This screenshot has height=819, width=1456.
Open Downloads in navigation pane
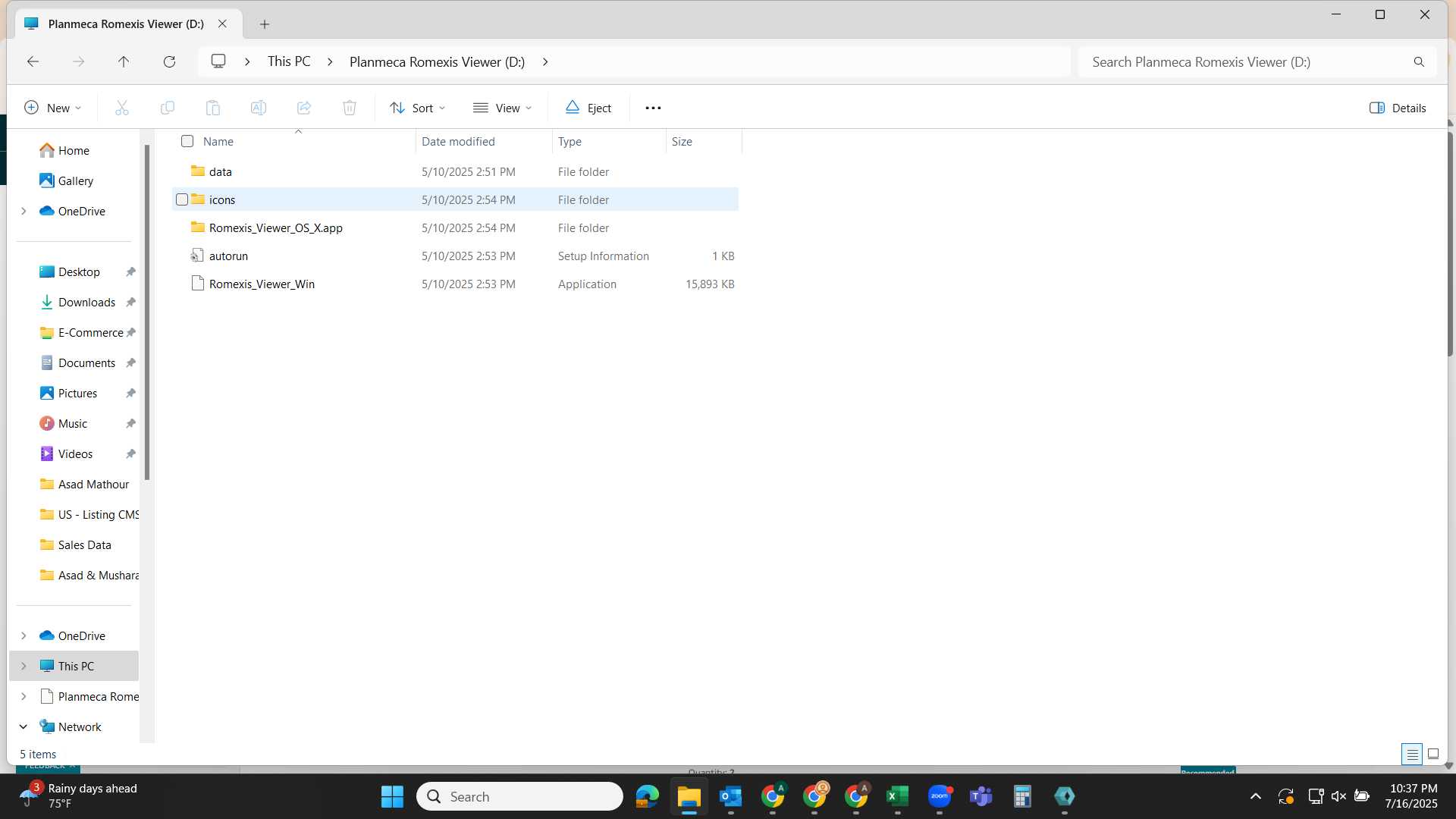point(86,302)
